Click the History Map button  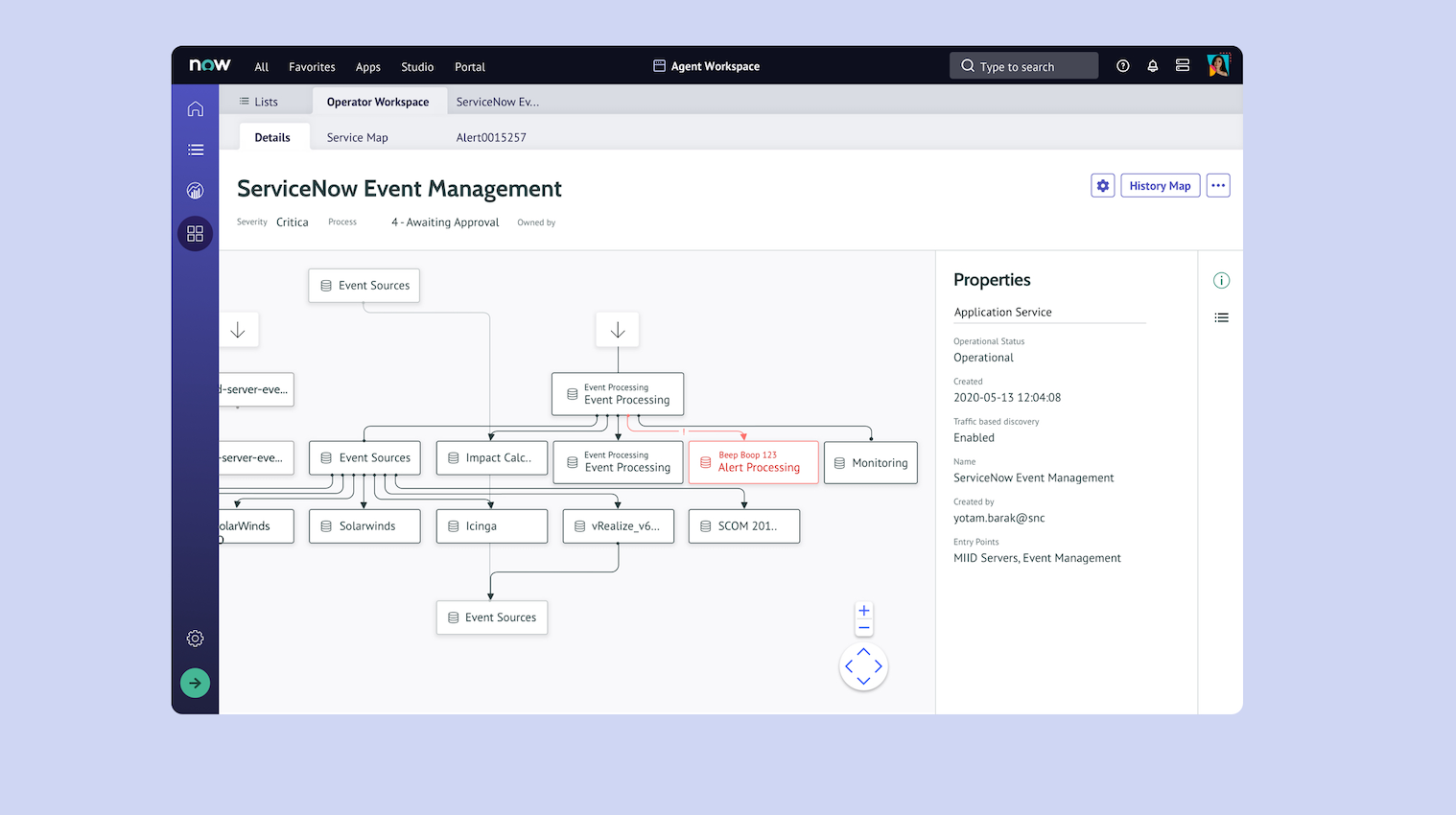[1161, 186]
